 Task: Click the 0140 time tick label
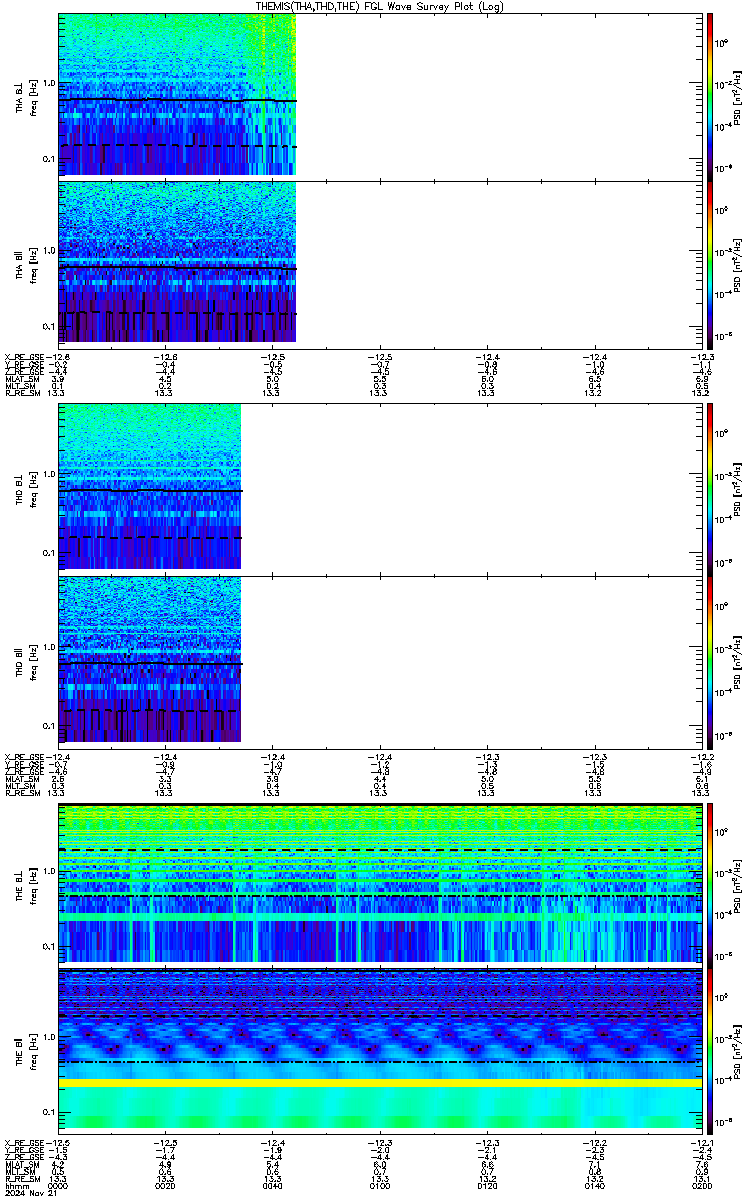594,1187
